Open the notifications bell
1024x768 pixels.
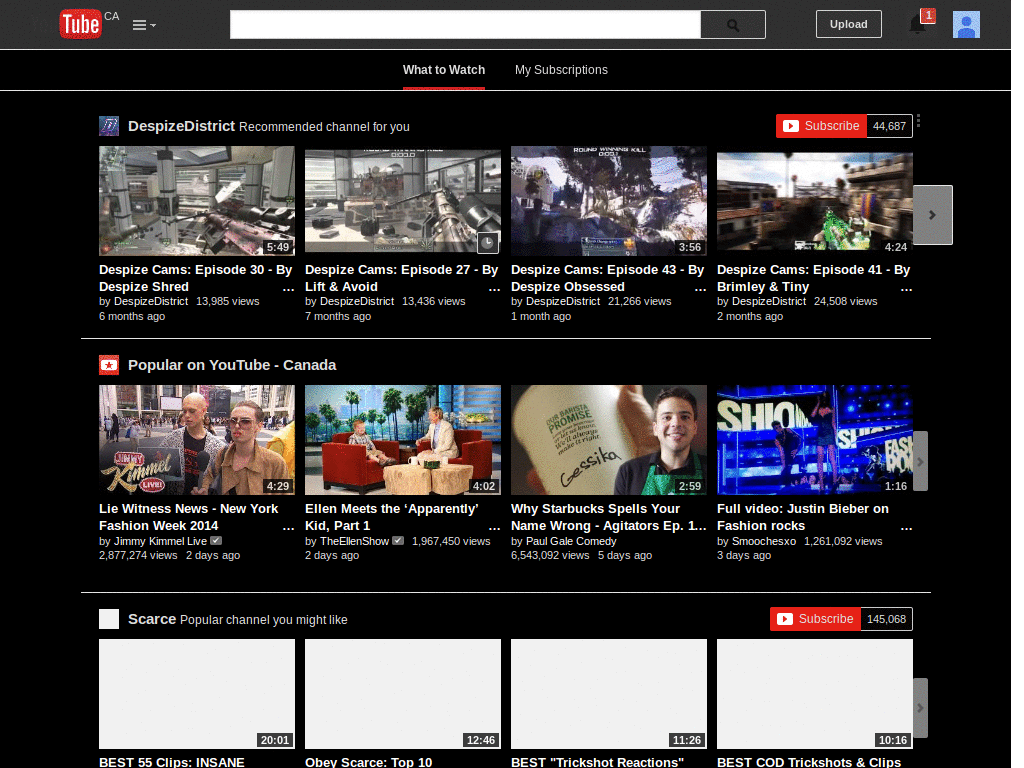[918, 24]
